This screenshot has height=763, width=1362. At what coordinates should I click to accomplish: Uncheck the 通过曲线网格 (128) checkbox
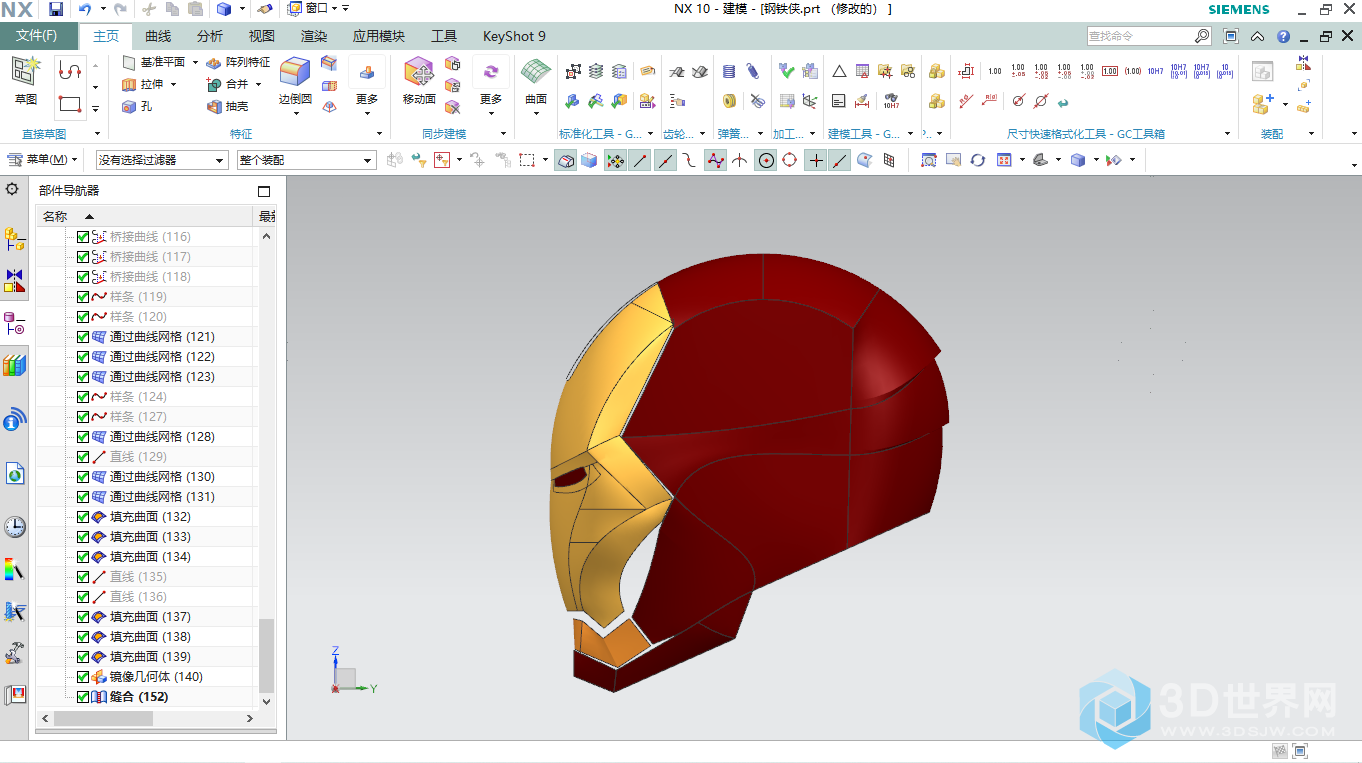(83, 437)
